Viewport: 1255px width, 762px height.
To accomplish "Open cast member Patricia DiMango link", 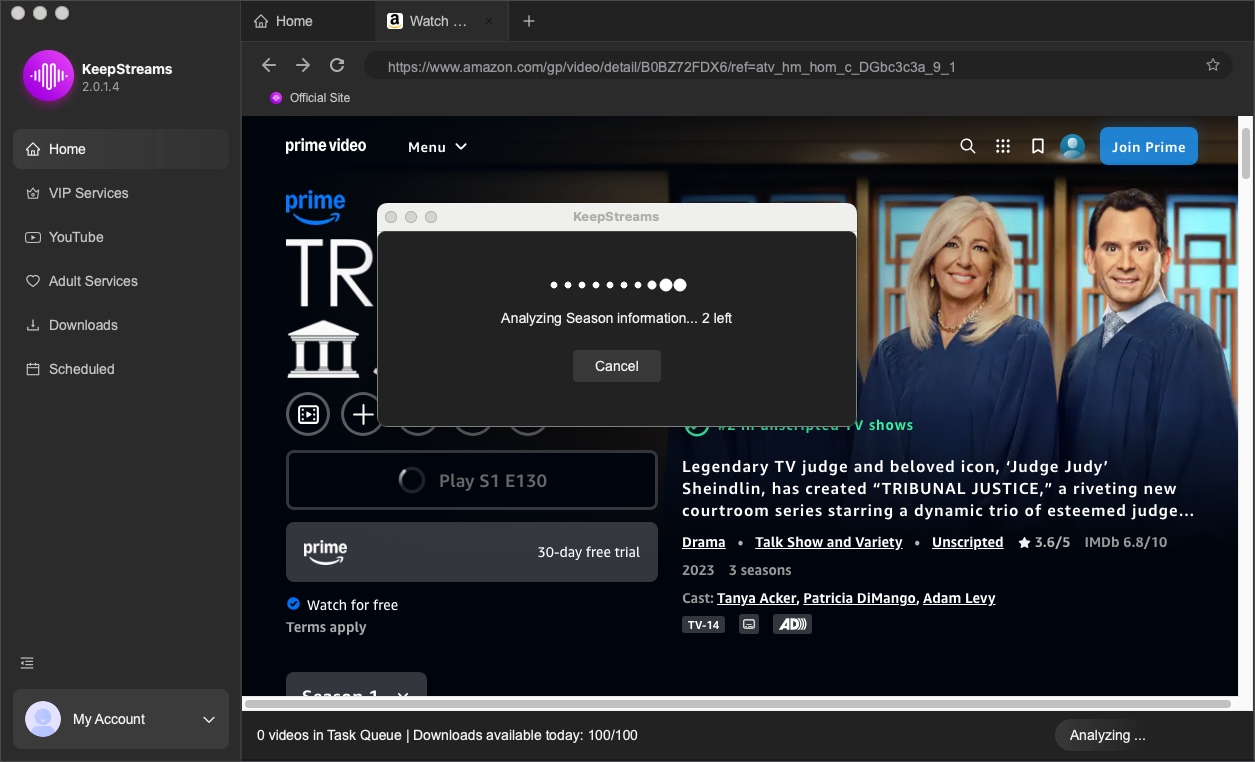I will pos(860,598).
